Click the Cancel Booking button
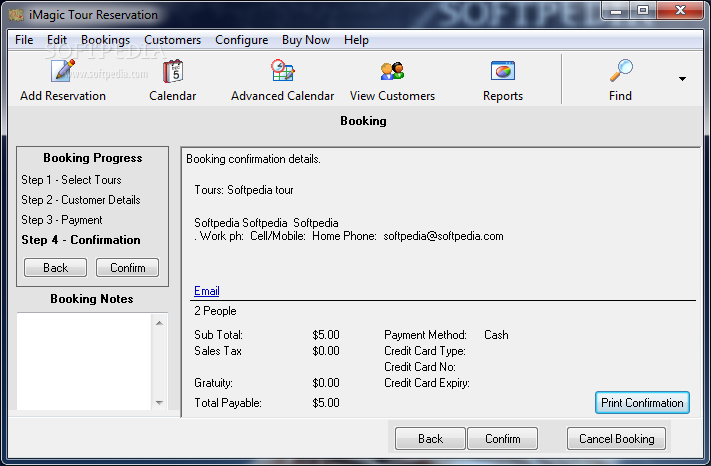 (x=616, y=439)
